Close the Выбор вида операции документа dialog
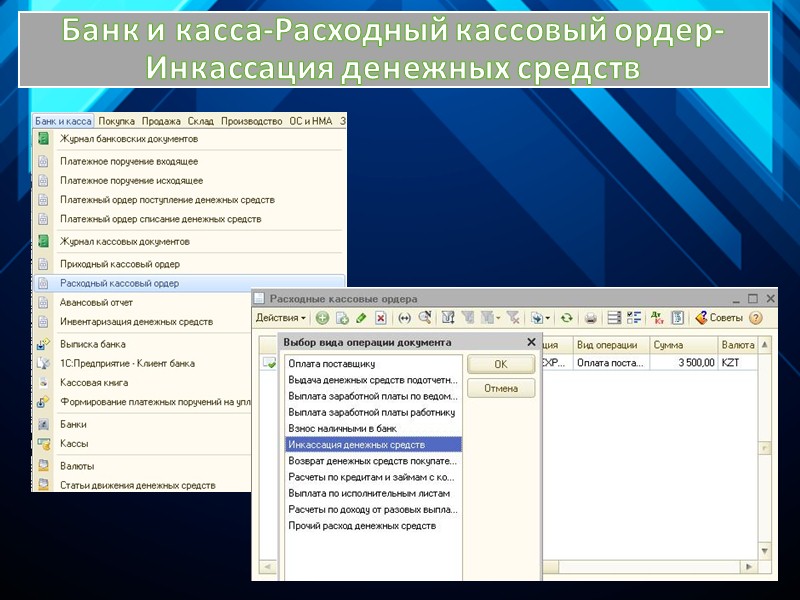800x600 pixels. tap(531, 342)
